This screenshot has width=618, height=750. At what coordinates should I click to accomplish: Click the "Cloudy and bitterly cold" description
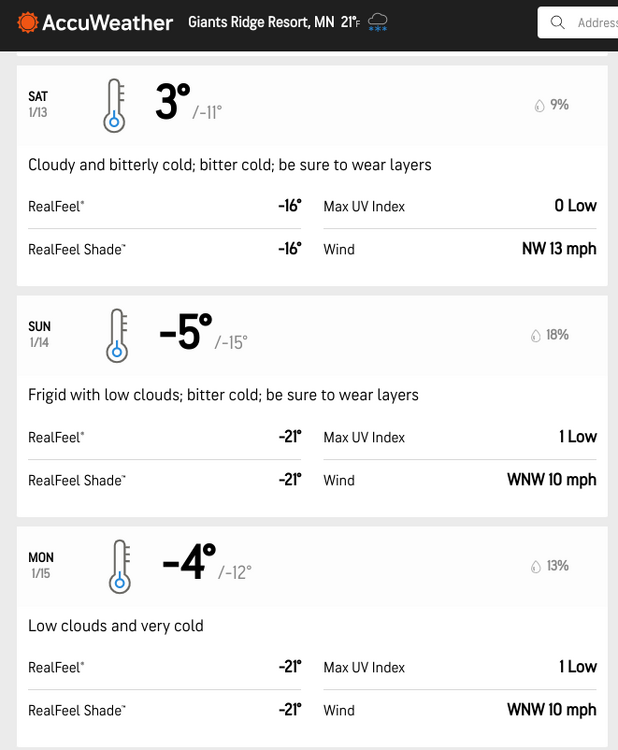[230, 164]
